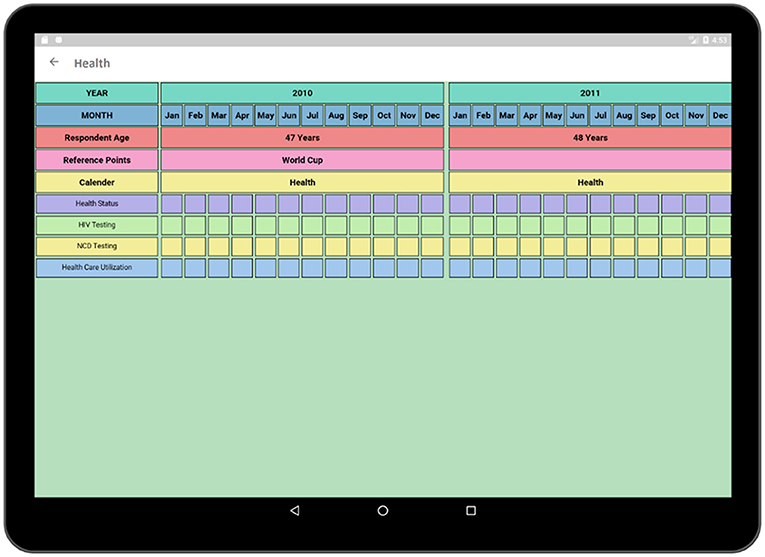Select Jan month in 2010

172,116
